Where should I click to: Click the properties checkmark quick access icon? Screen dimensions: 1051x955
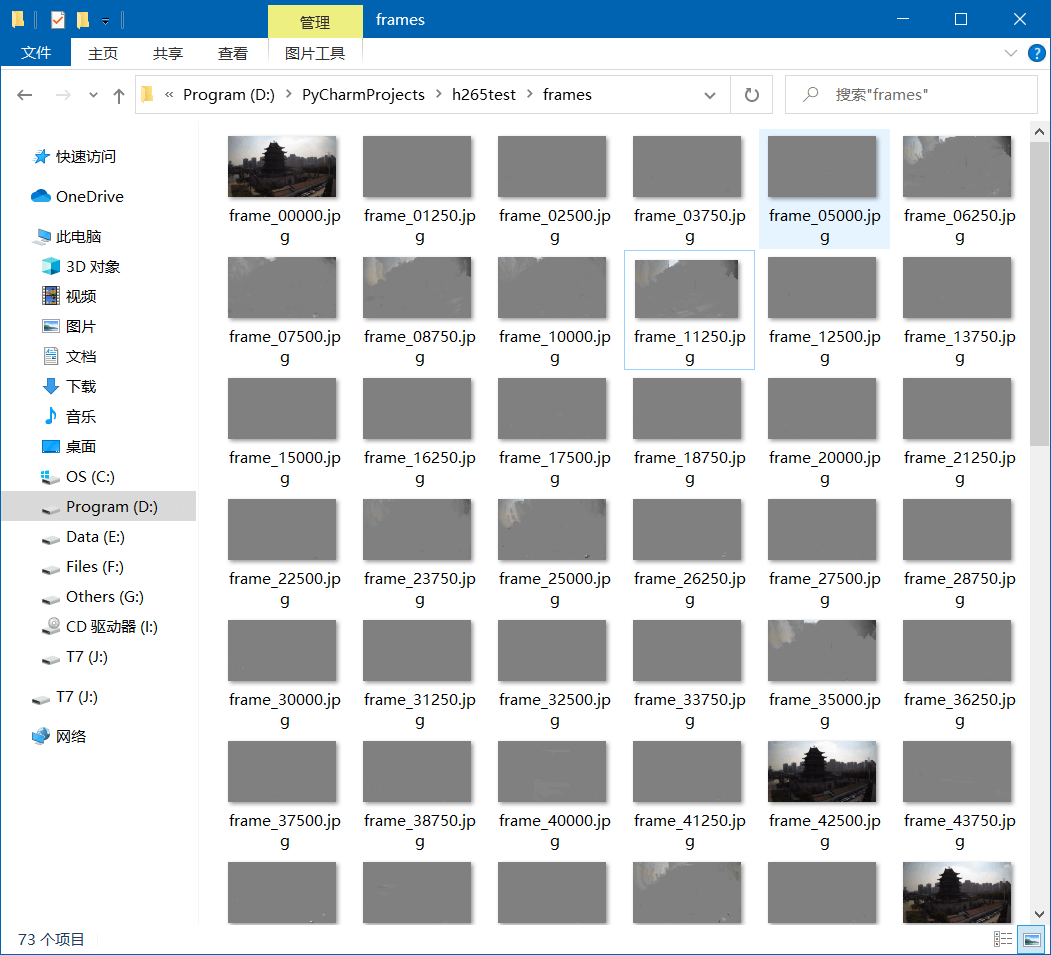[58, 20]
